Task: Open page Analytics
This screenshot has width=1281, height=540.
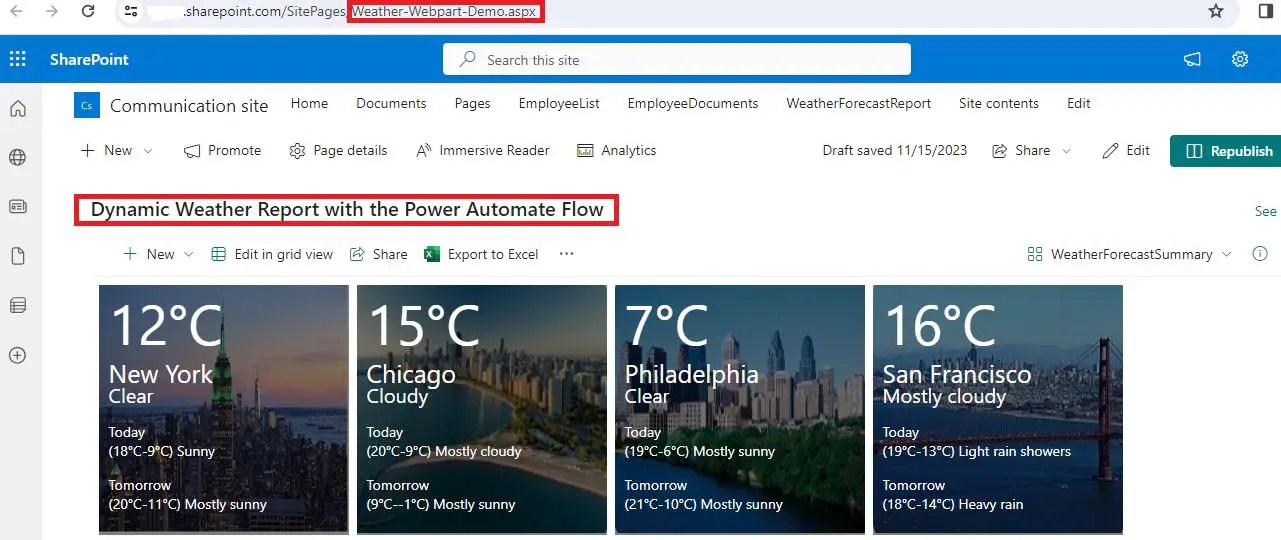Action: click(617, 150)
